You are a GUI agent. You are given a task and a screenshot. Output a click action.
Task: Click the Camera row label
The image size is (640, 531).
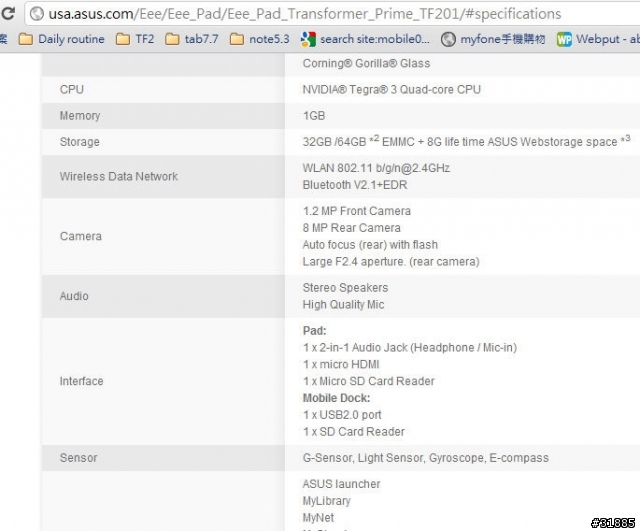[80, 236]
